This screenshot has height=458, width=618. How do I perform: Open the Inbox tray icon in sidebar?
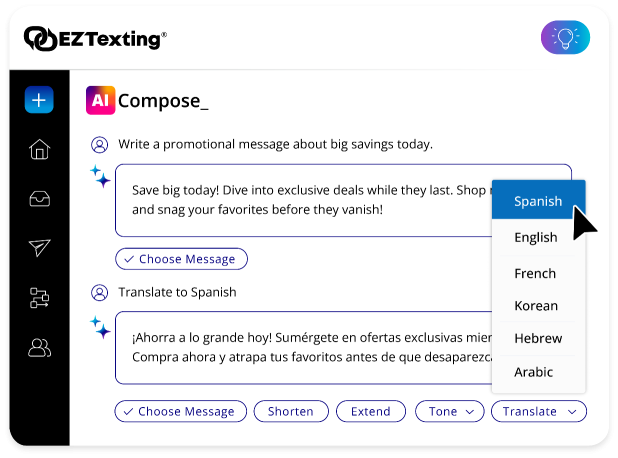[39, 199]
